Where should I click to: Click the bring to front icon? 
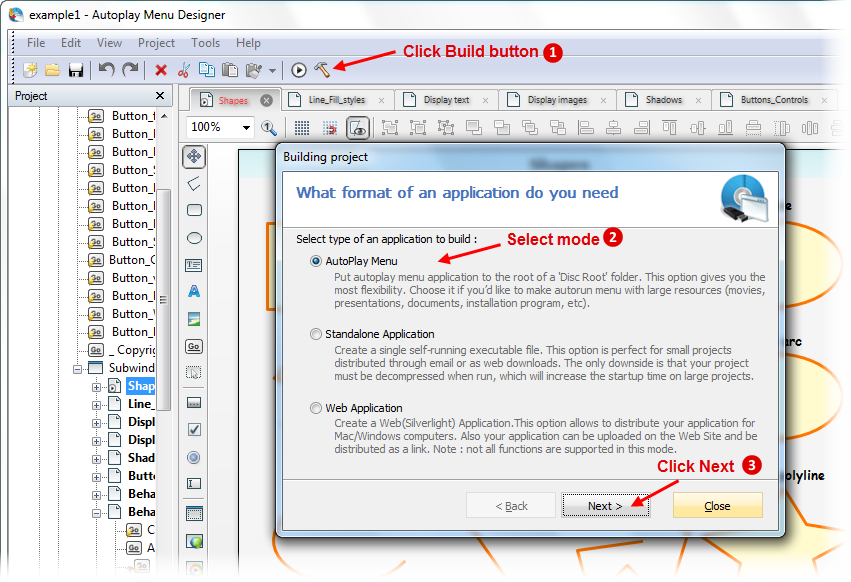coord(474,128)
